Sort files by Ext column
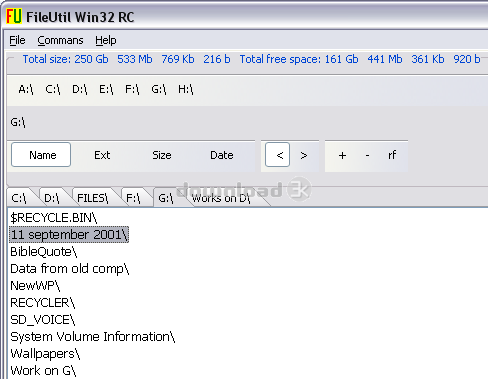488x379 pixels. coord(102,155)
